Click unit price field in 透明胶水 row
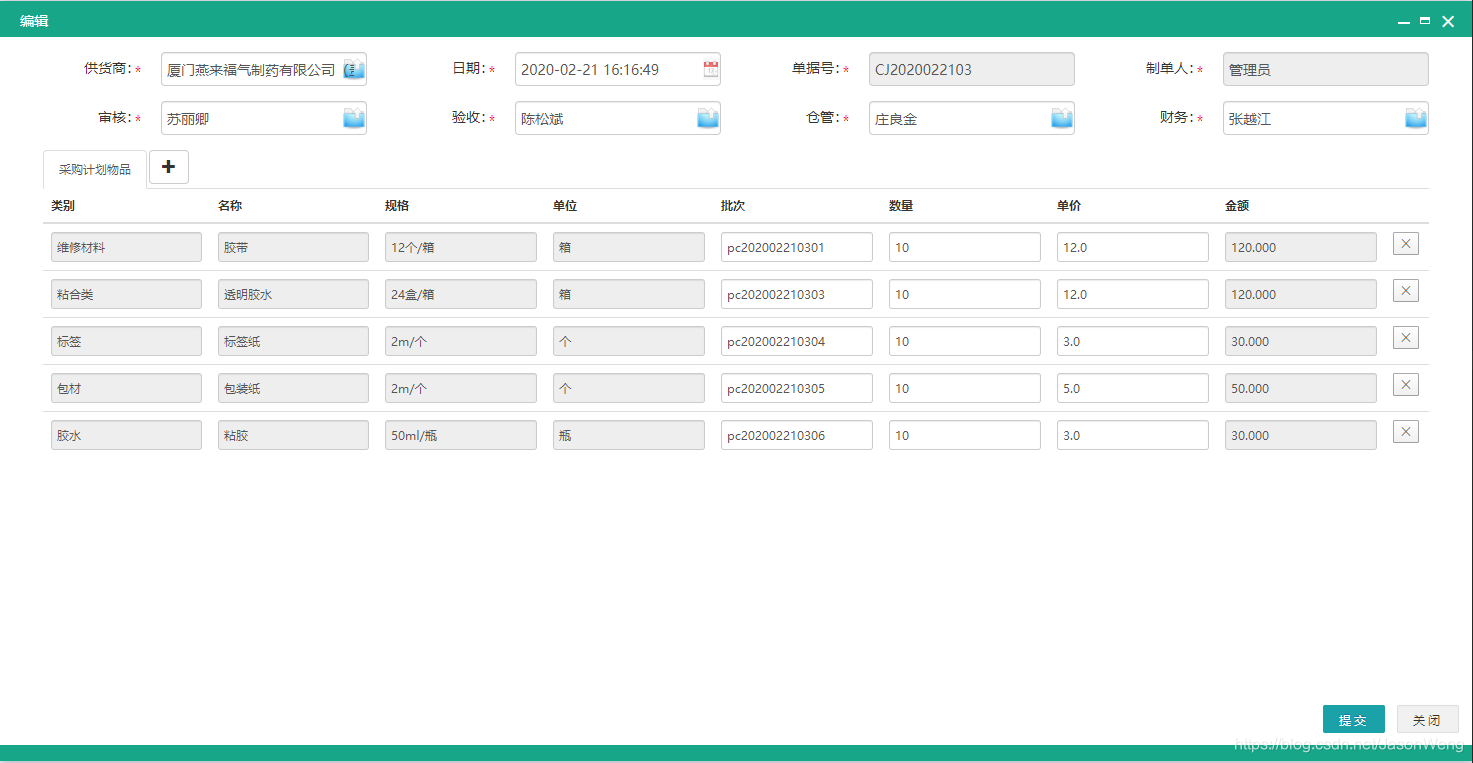1473x763 pixels. (x=1133, y=294)
